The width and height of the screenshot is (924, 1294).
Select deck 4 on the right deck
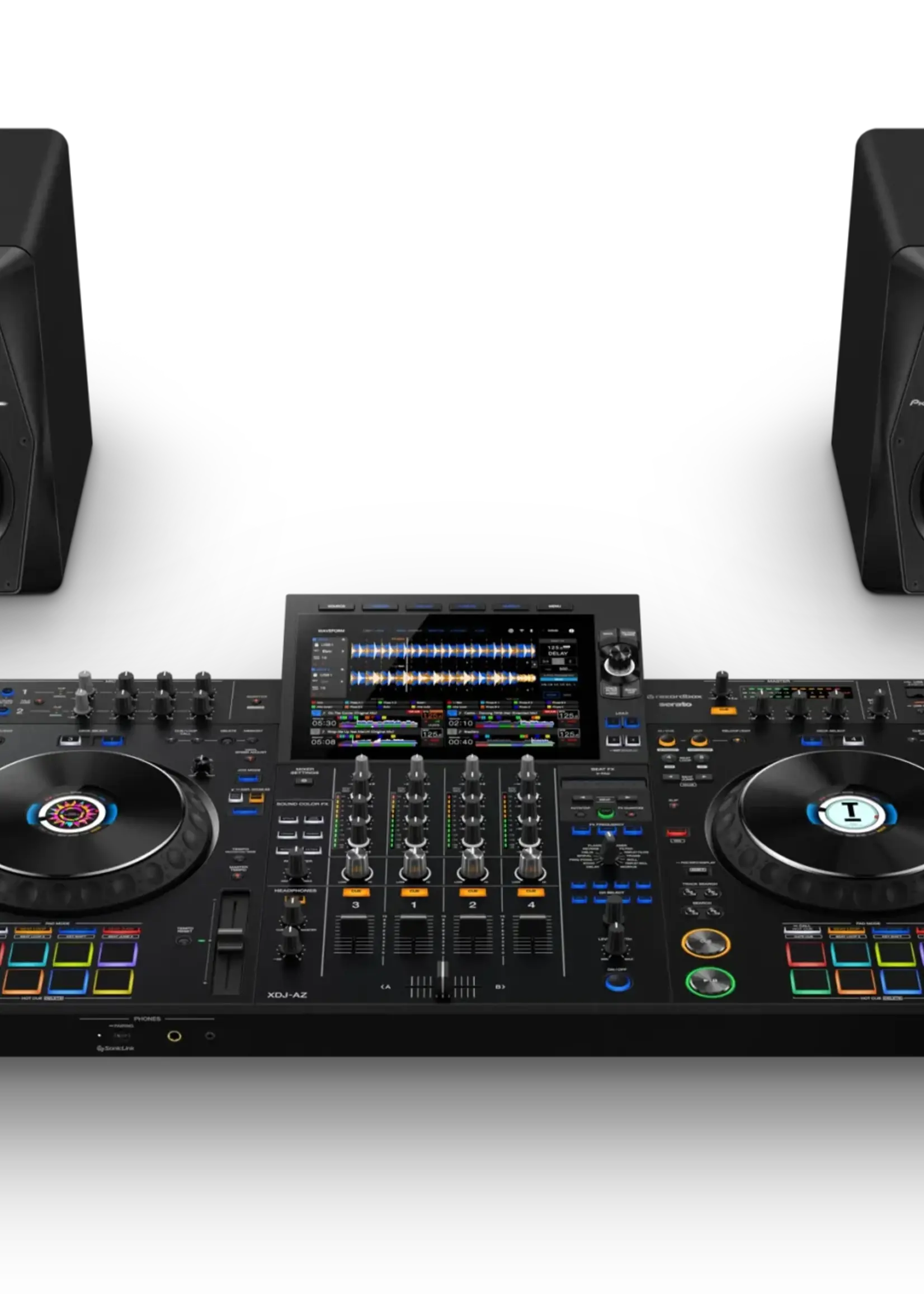pyautogui.click(x=853, y=740)
